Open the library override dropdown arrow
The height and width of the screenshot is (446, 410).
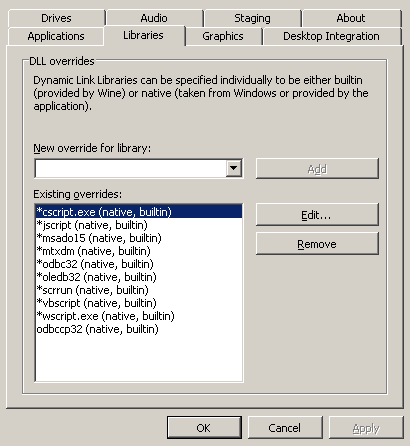[233, 168]
